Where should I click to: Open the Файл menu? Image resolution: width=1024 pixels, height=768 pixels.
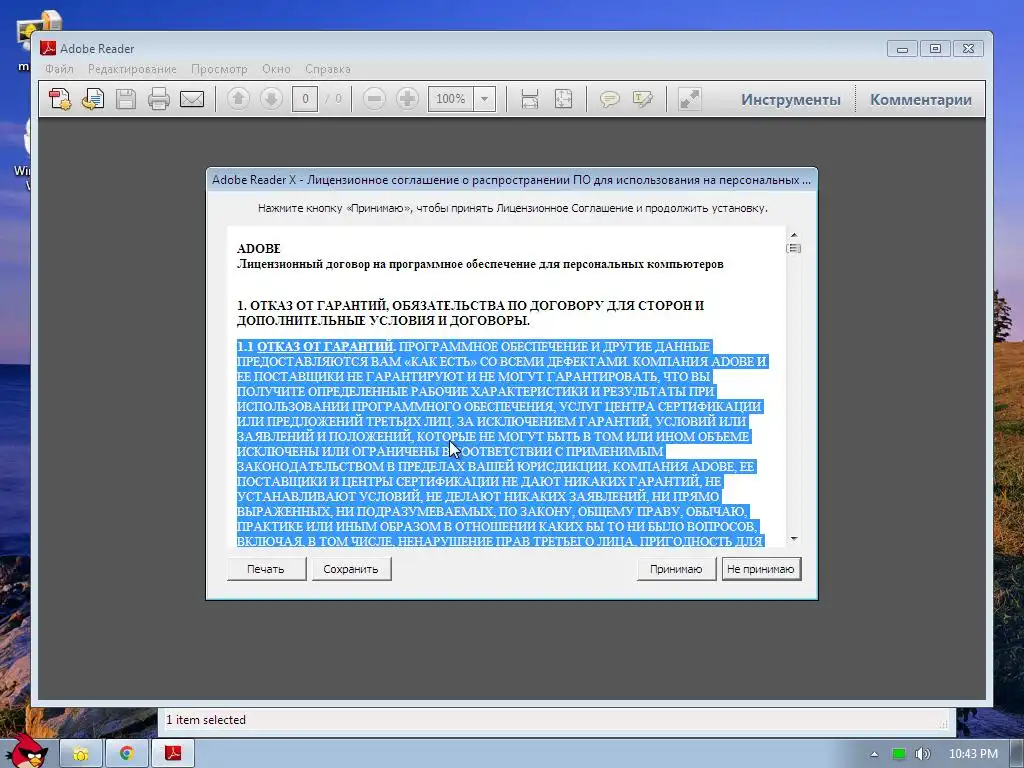59,69
